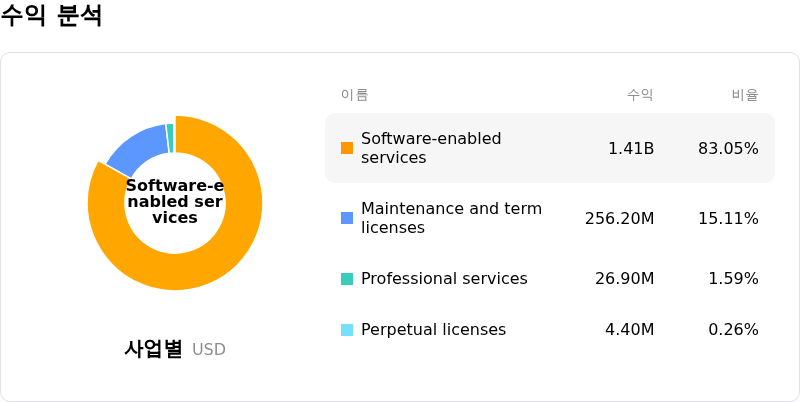Screen dimensions: 800x402
Task: Click the 사업별 label below the chart
Action: click(153, 349)
